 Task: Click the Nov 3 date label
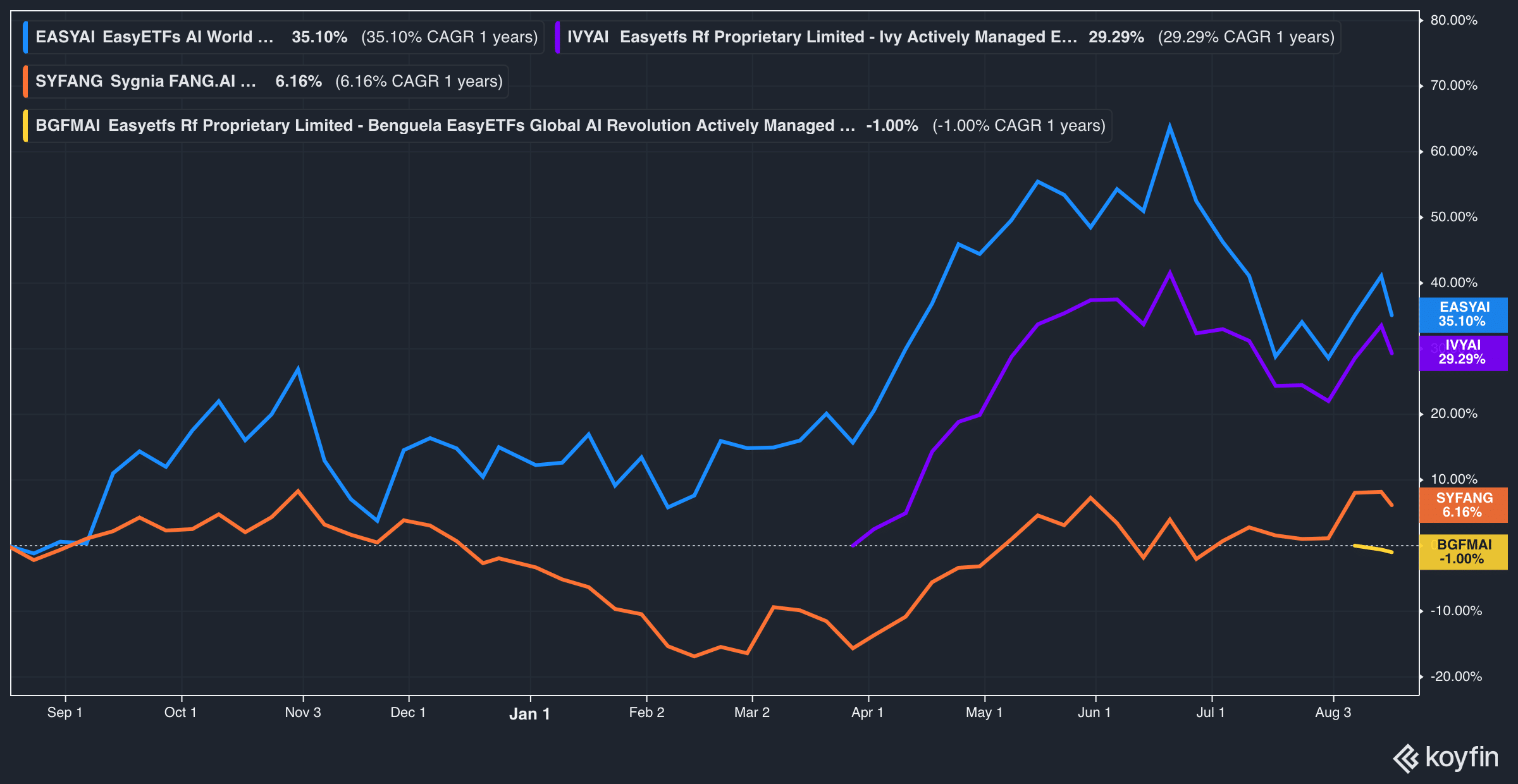tap(303, 713)
